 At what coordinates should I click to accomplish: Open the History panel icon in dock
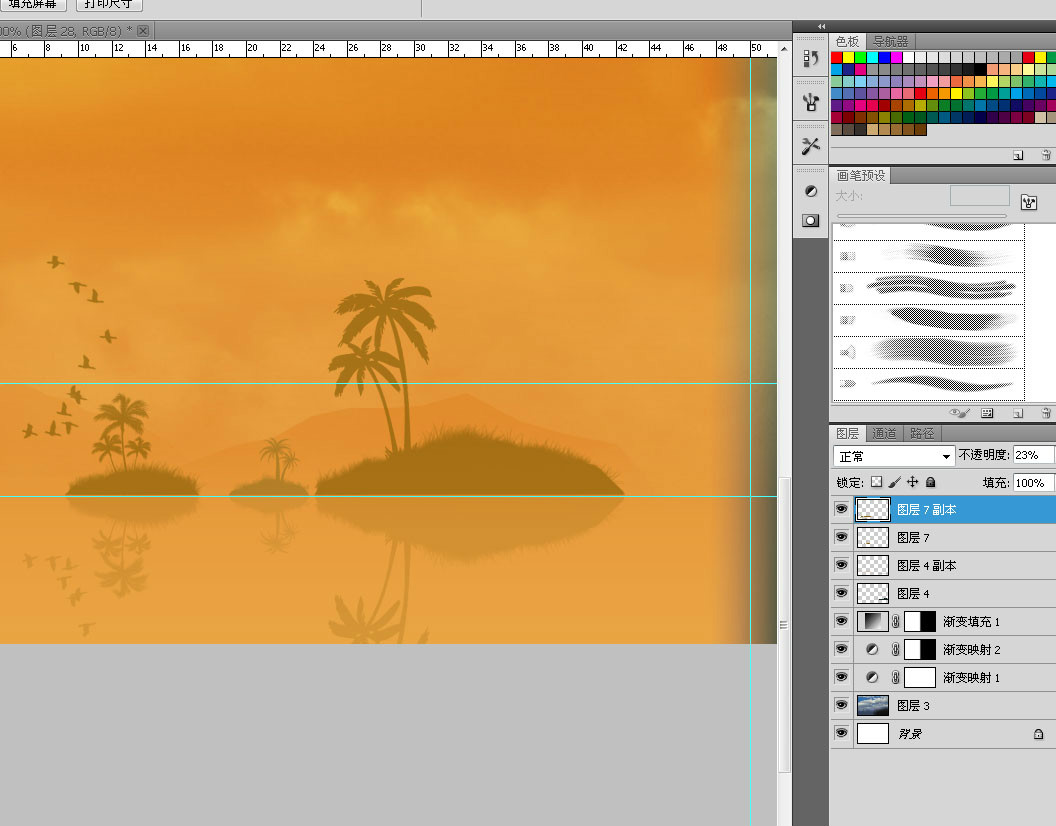tap(811, 59)
